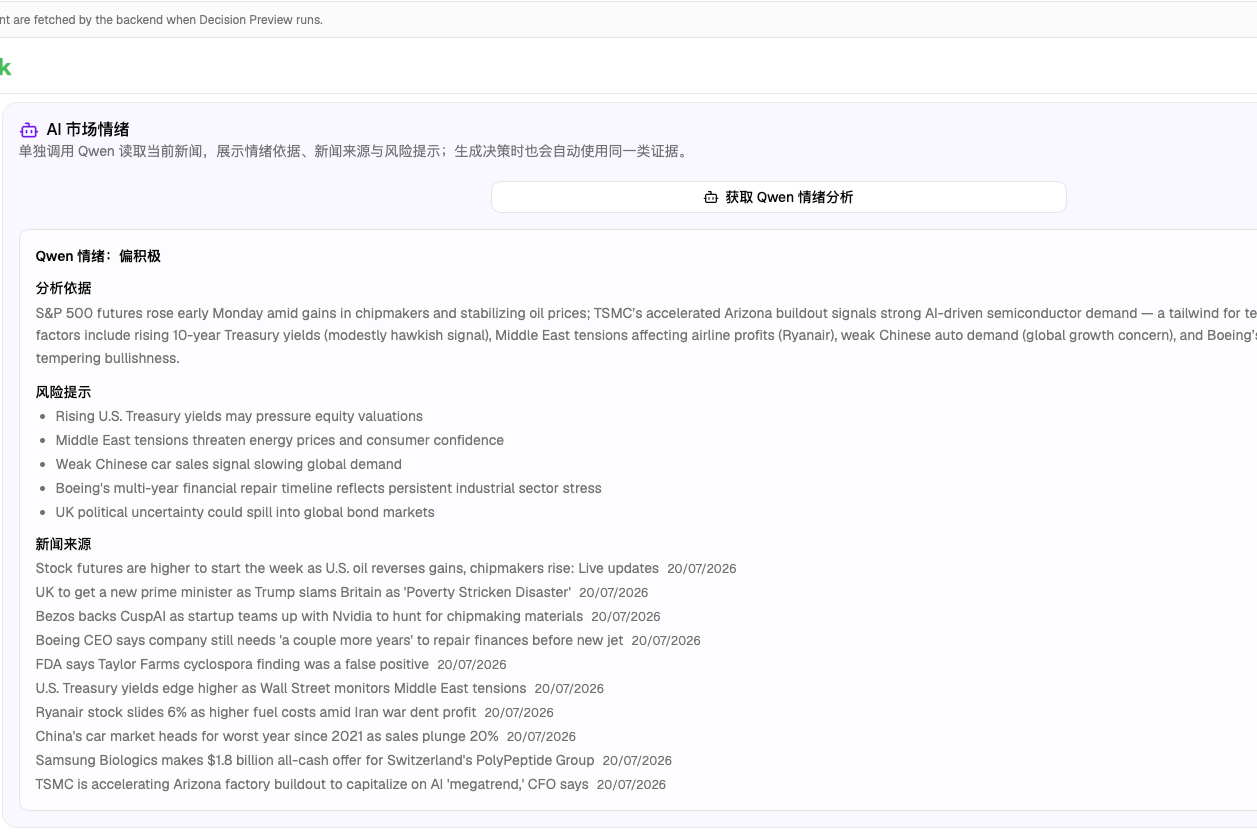The width and height of the screenshot is (1257, 838).
Task: Click the 20/07/2026 date after the Ryanair headline
Action: point(519,713)
